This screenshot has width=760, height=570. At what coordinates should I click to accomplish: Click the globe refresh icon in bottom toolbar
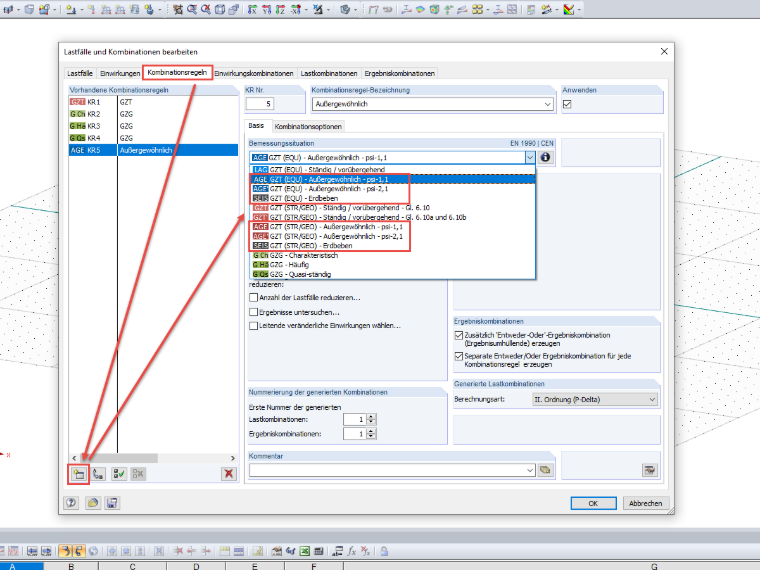tap(93, 551)
